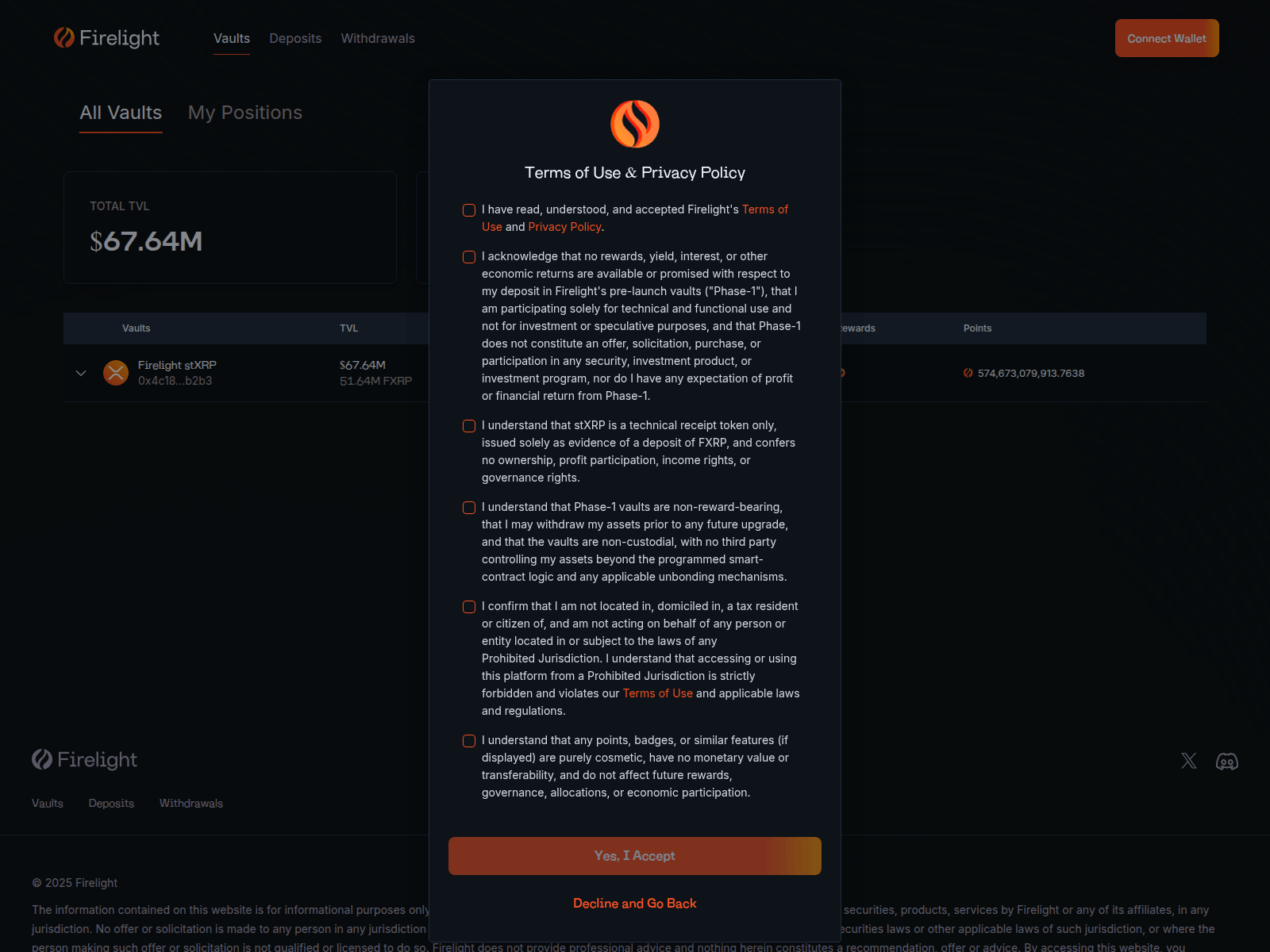1270x952 pixels.
Task: Switch to the All Vaults tab
Action: (121, 113)
